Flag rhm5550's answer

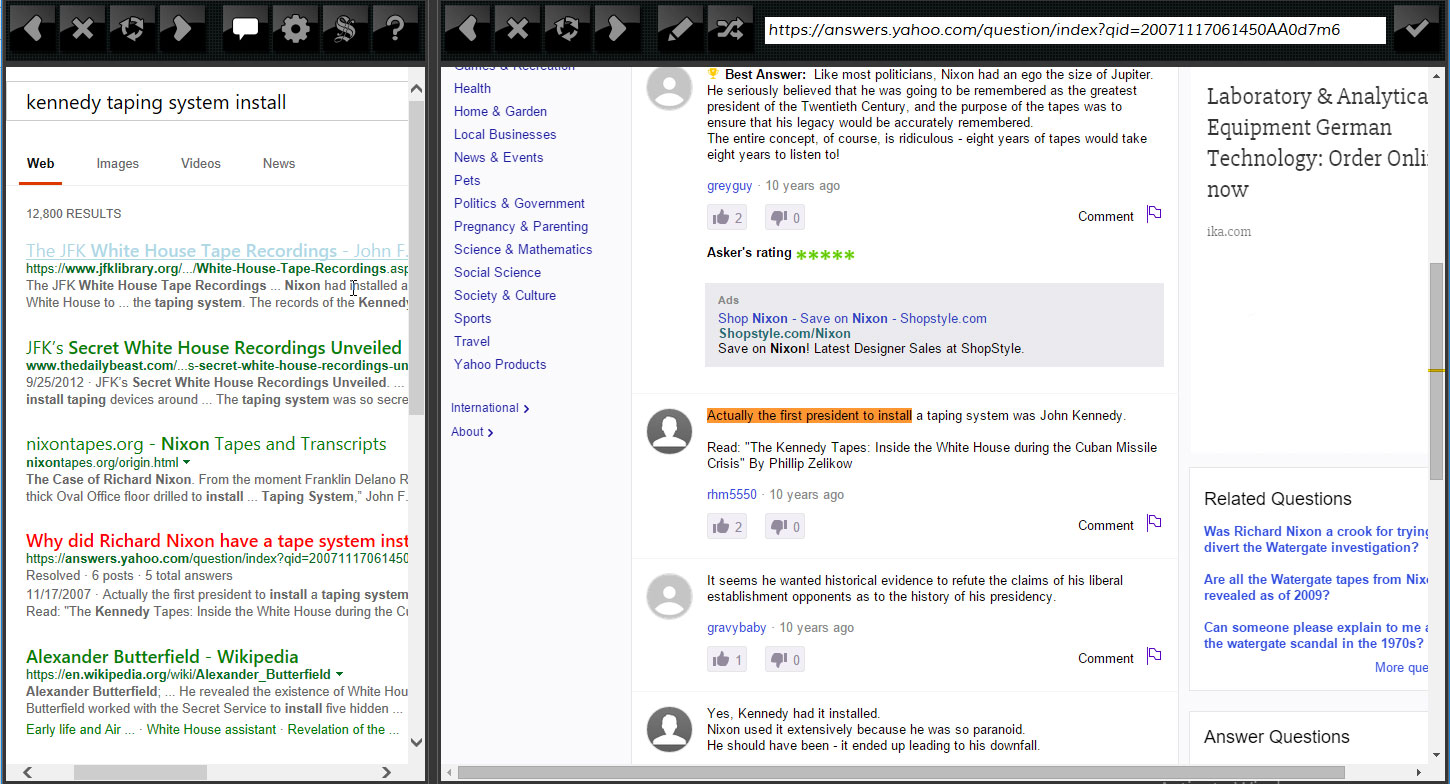point(1154,523)
